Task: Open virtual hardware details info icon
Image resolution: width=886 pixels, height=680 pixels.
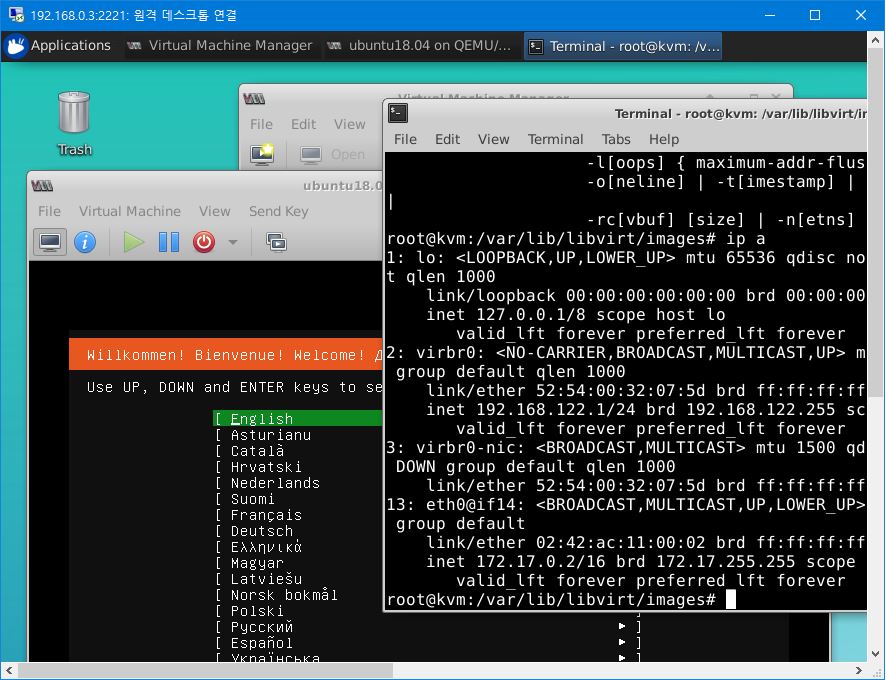Action: (85, 242)
